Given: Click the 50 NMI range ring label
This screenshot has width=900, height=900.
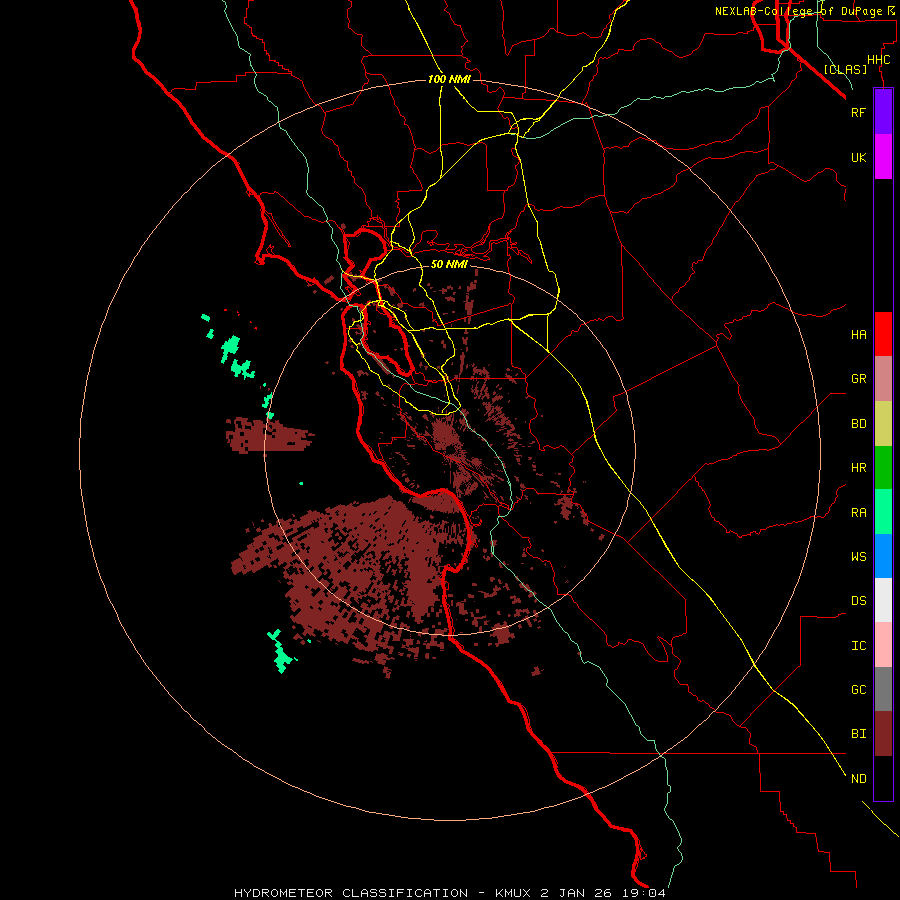Looking at the screenshot, I should tap(449, 264).
